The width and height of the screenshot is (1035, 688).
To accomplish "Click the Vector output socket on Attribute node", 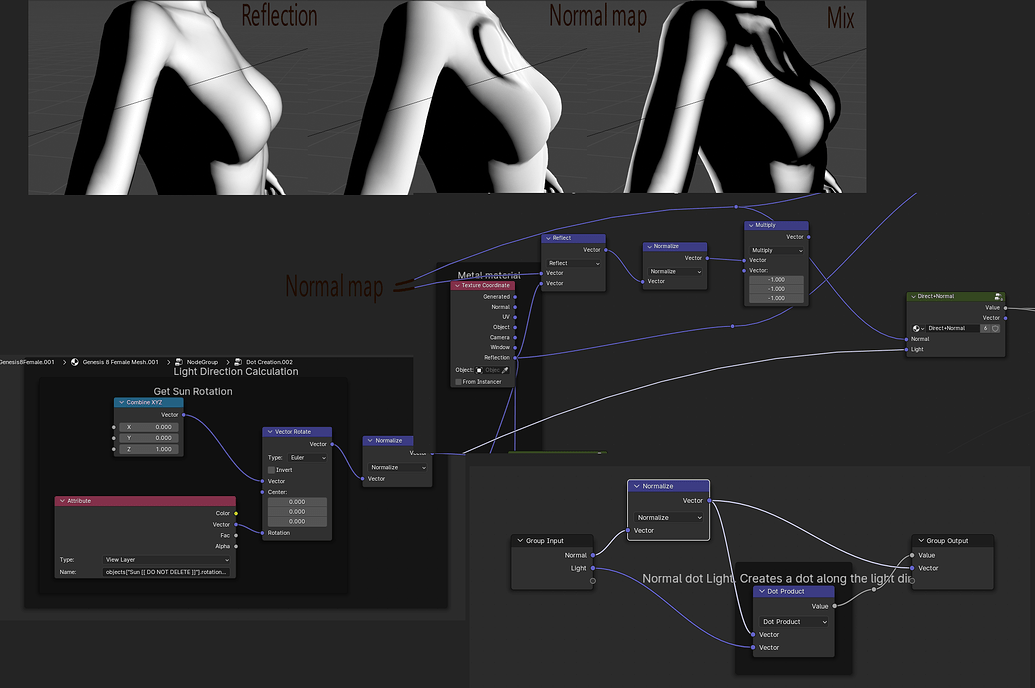I will 236,524.
